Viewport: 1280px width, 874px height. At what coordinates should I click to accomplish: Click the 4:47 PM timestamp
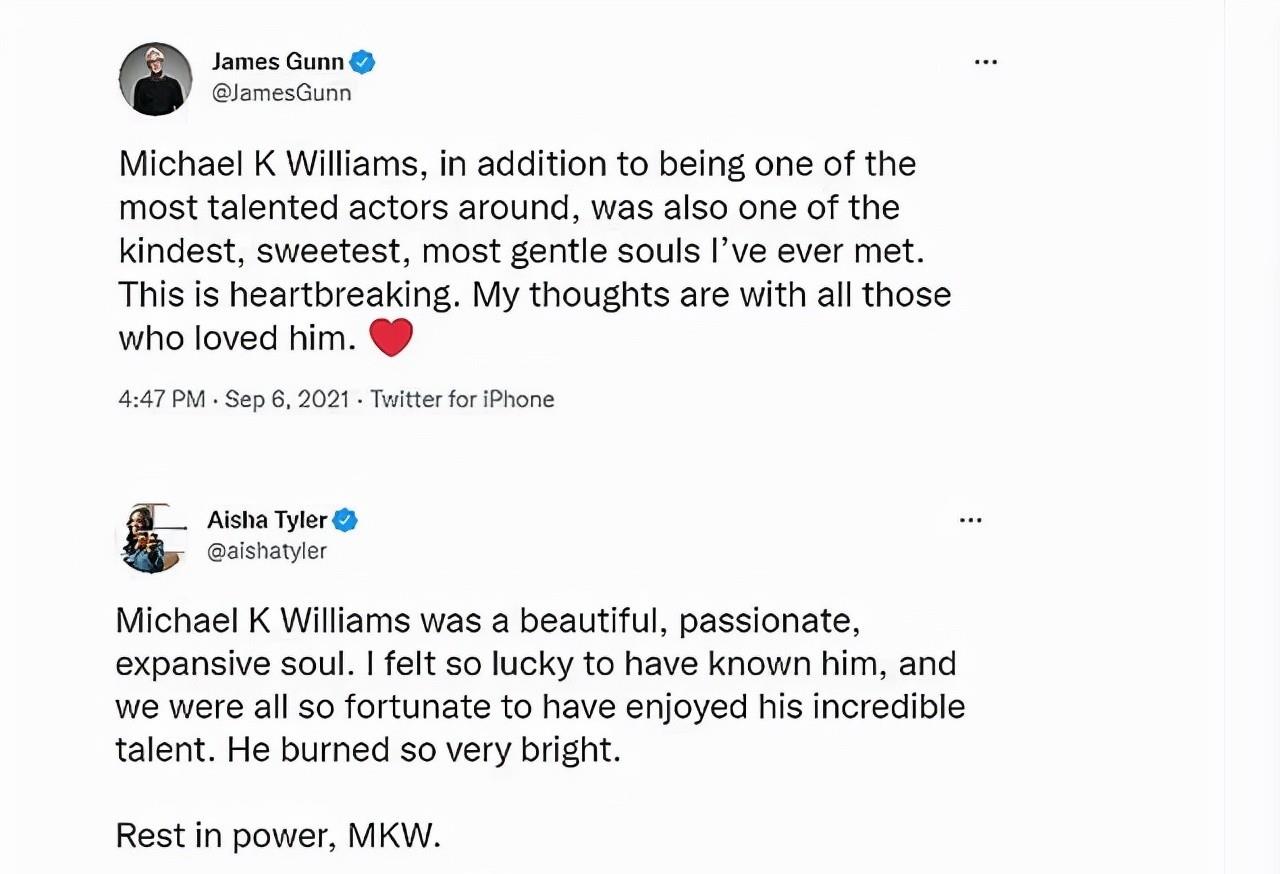click(161, 400)
